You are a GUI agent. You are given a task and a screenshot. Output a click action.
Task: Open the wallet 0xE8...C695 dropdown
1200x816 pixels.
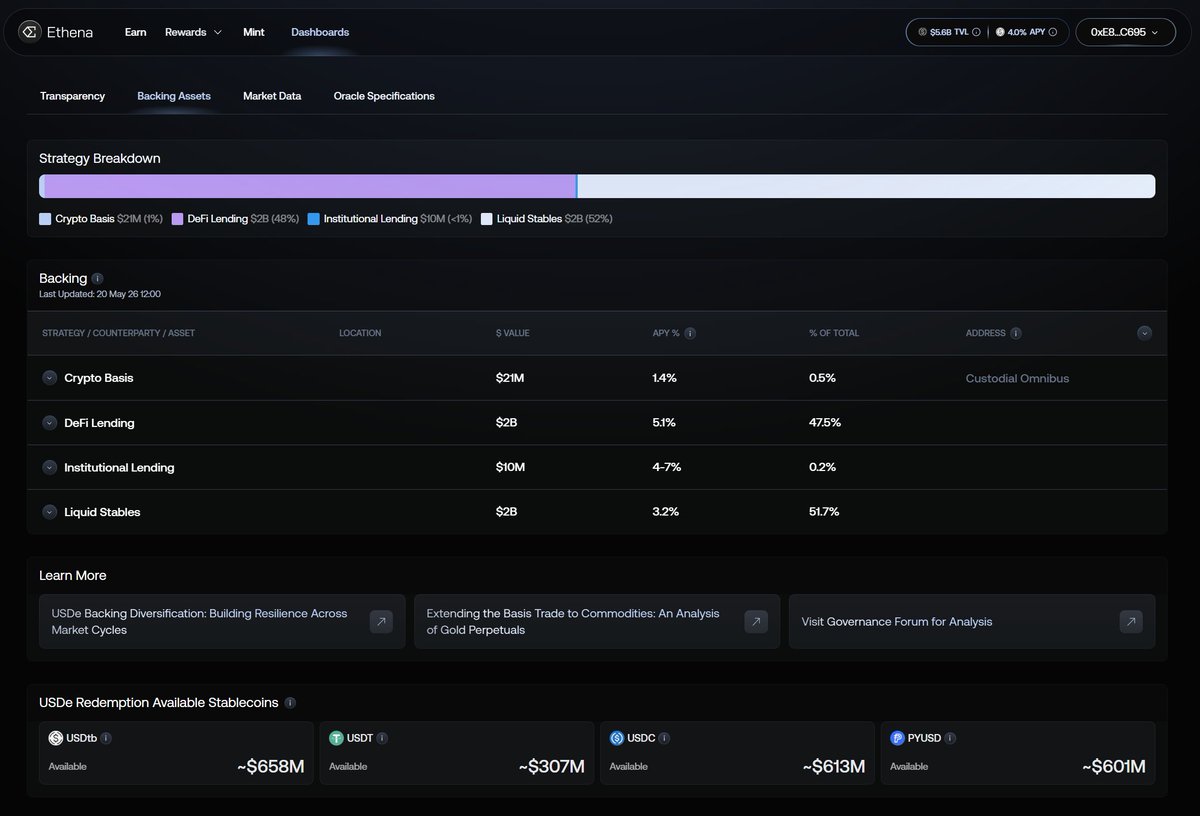(1125, 32)
